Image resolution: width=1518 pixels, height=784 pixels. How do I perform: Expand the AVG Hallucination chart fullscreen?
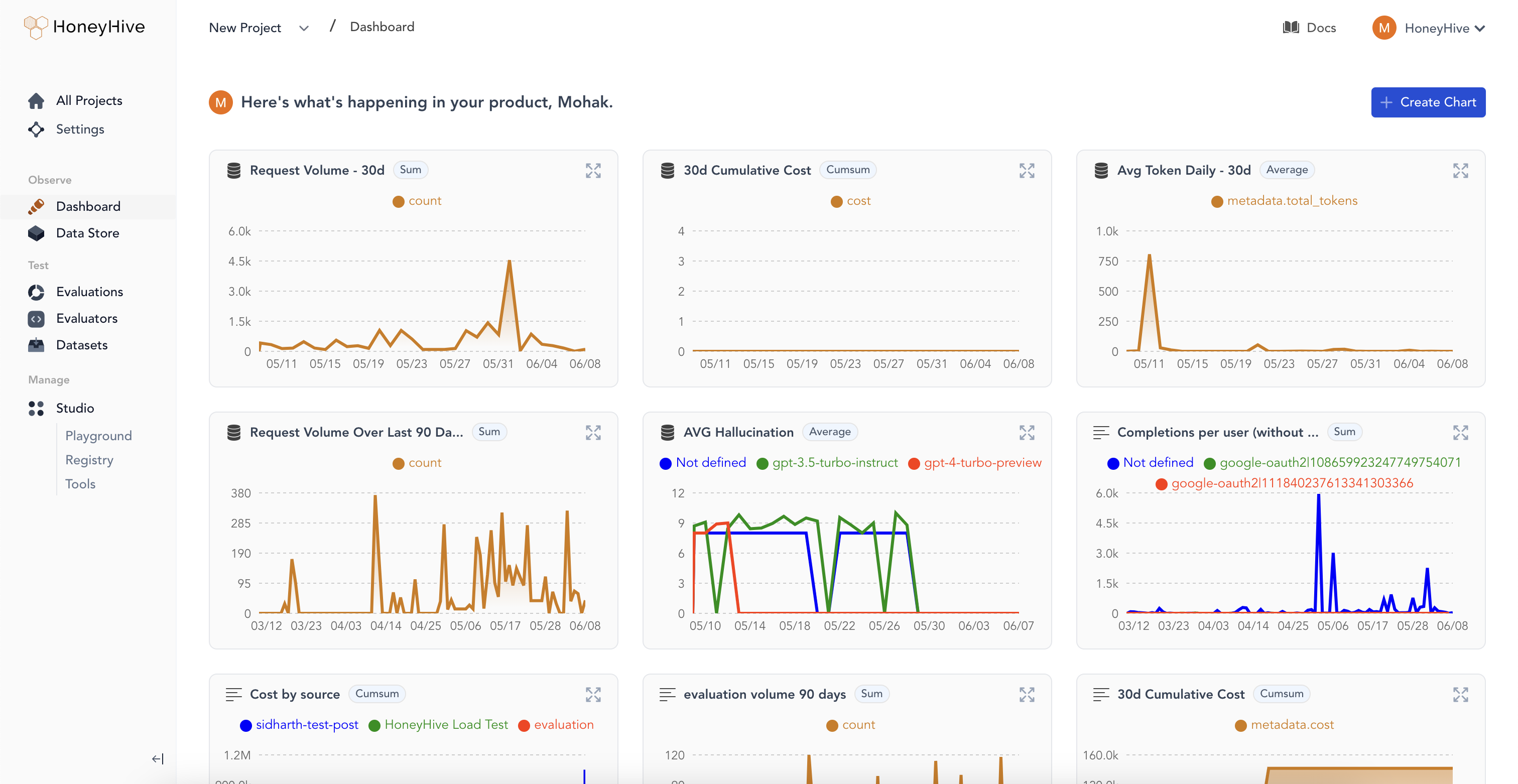click(1027, 433)
